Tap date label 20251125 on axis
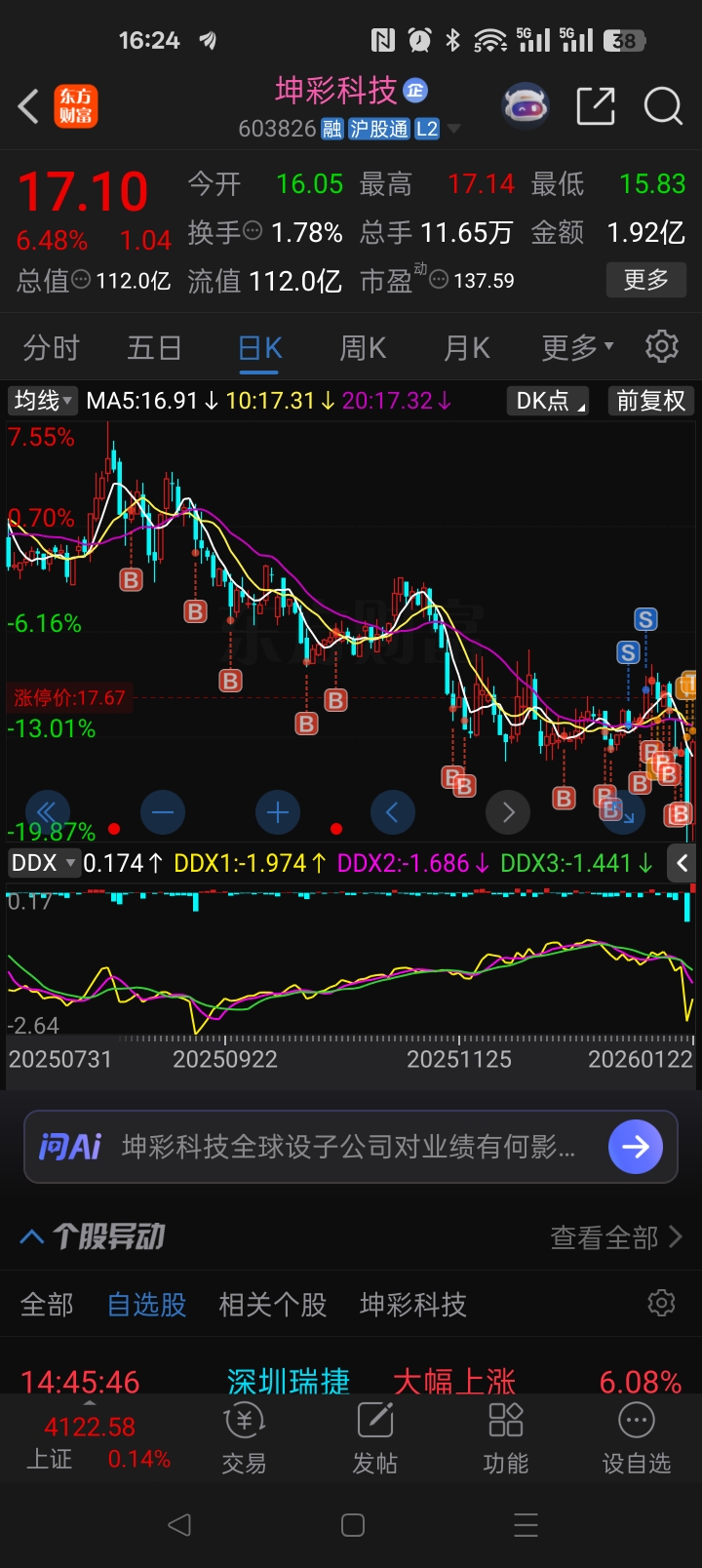 (458, 1059)
